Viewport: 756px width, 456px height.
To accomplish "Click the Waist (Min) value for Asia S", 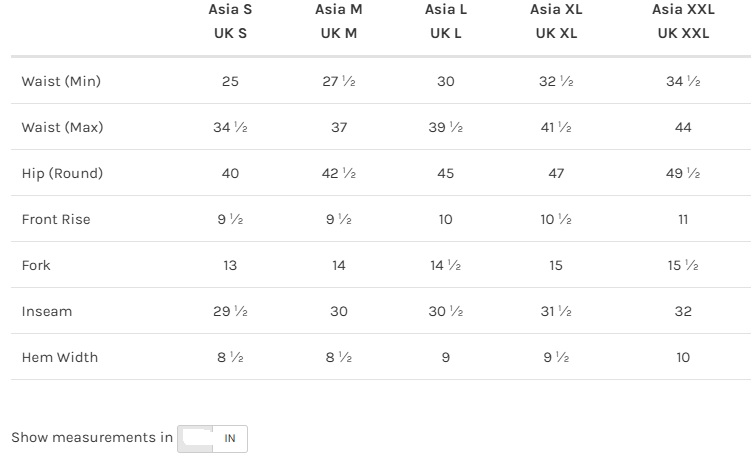I will pos(230,81).
